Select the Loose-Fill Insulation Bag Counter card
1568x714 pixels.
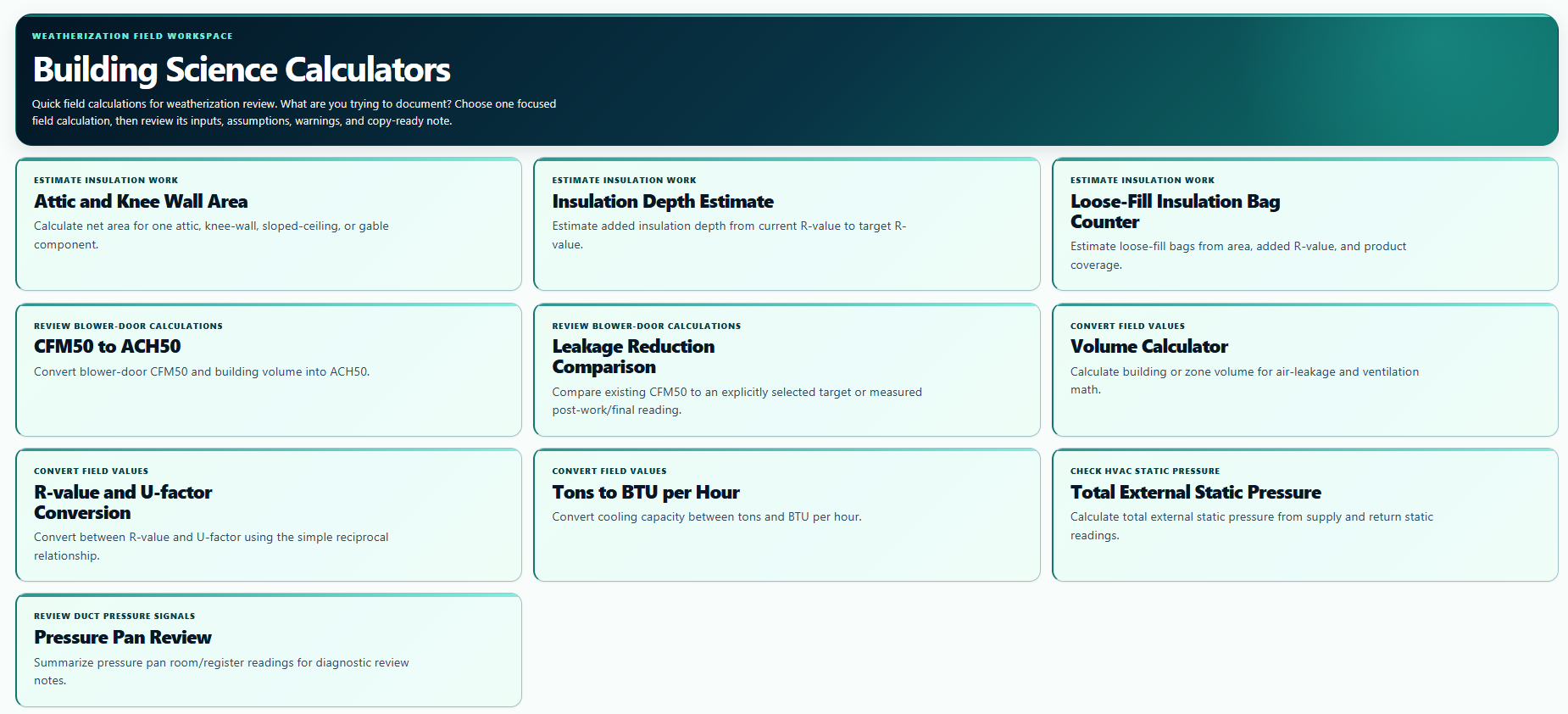tap(1305, 224)
